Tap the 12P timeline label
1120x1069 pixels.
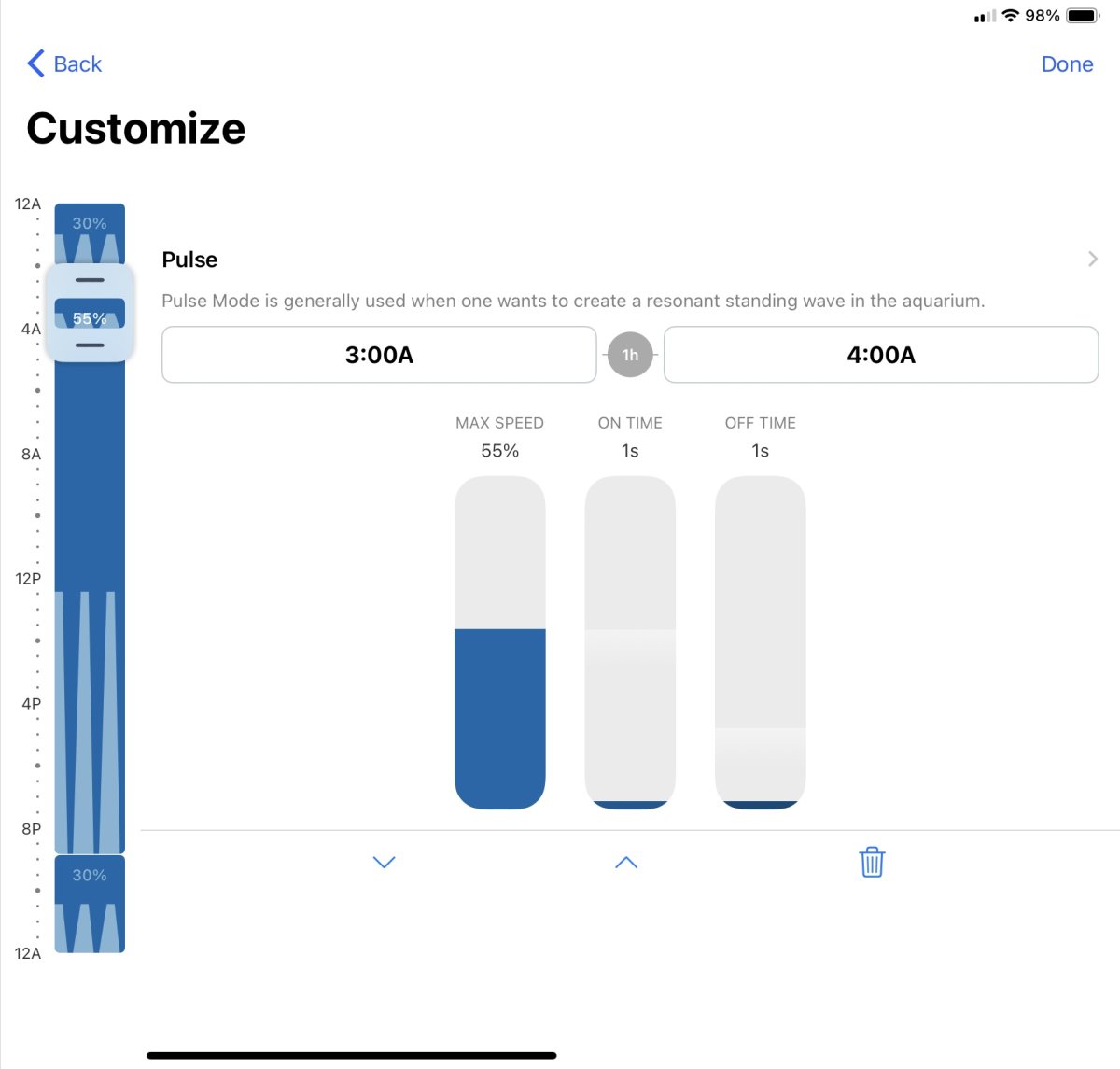(x=28, y=579)
